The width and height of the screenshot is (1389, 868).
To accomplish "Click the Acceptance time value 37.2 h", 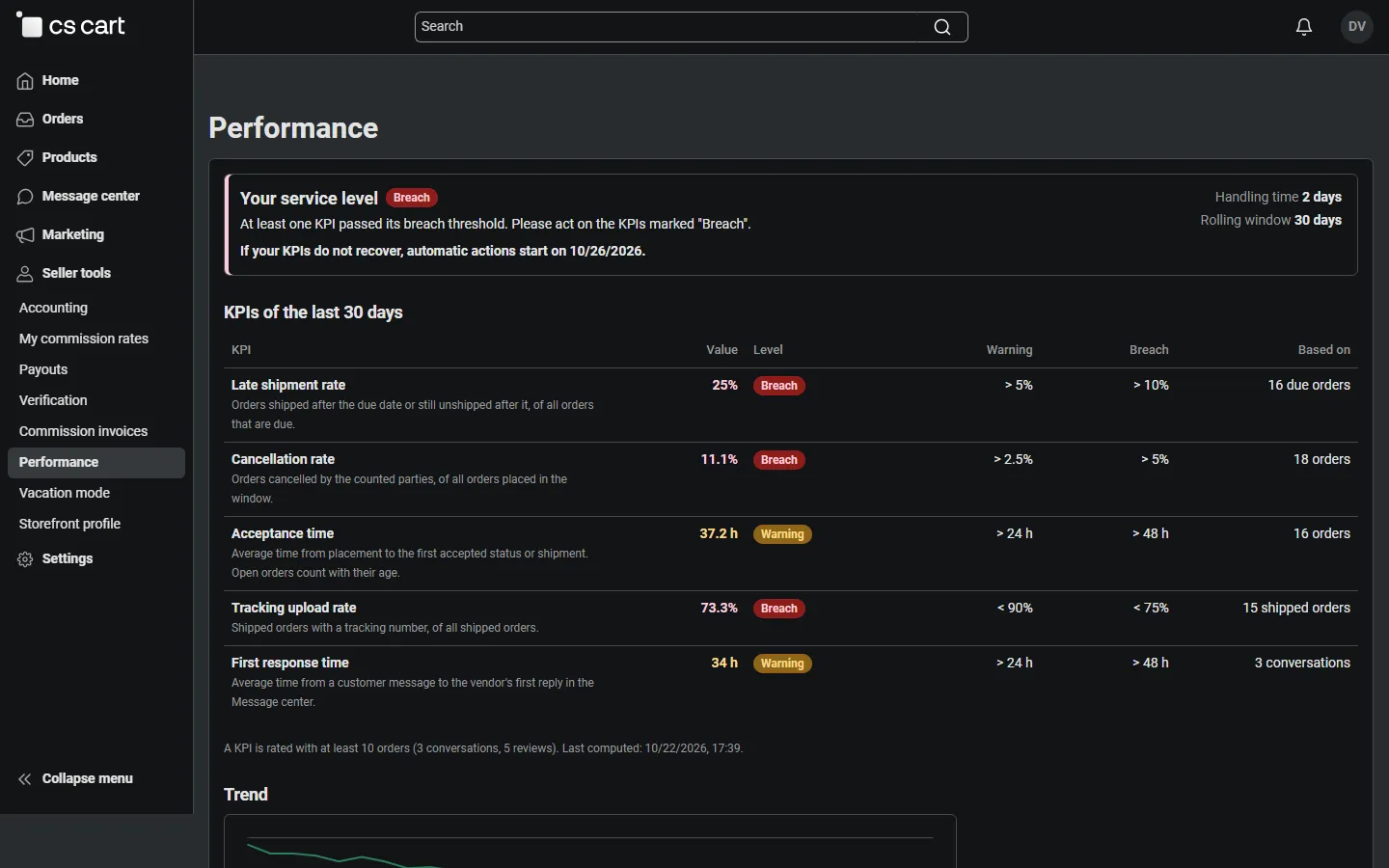I will coord(719,533).
